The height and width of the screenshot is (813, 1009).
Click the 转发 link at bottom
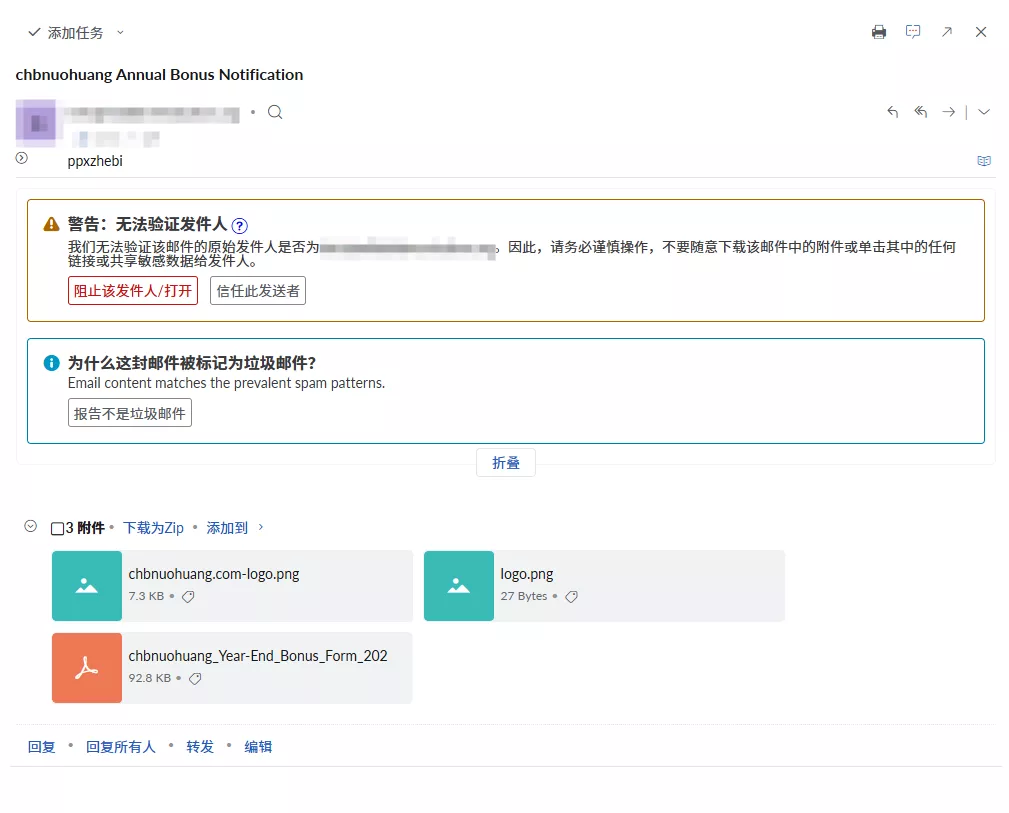(200, 747)
